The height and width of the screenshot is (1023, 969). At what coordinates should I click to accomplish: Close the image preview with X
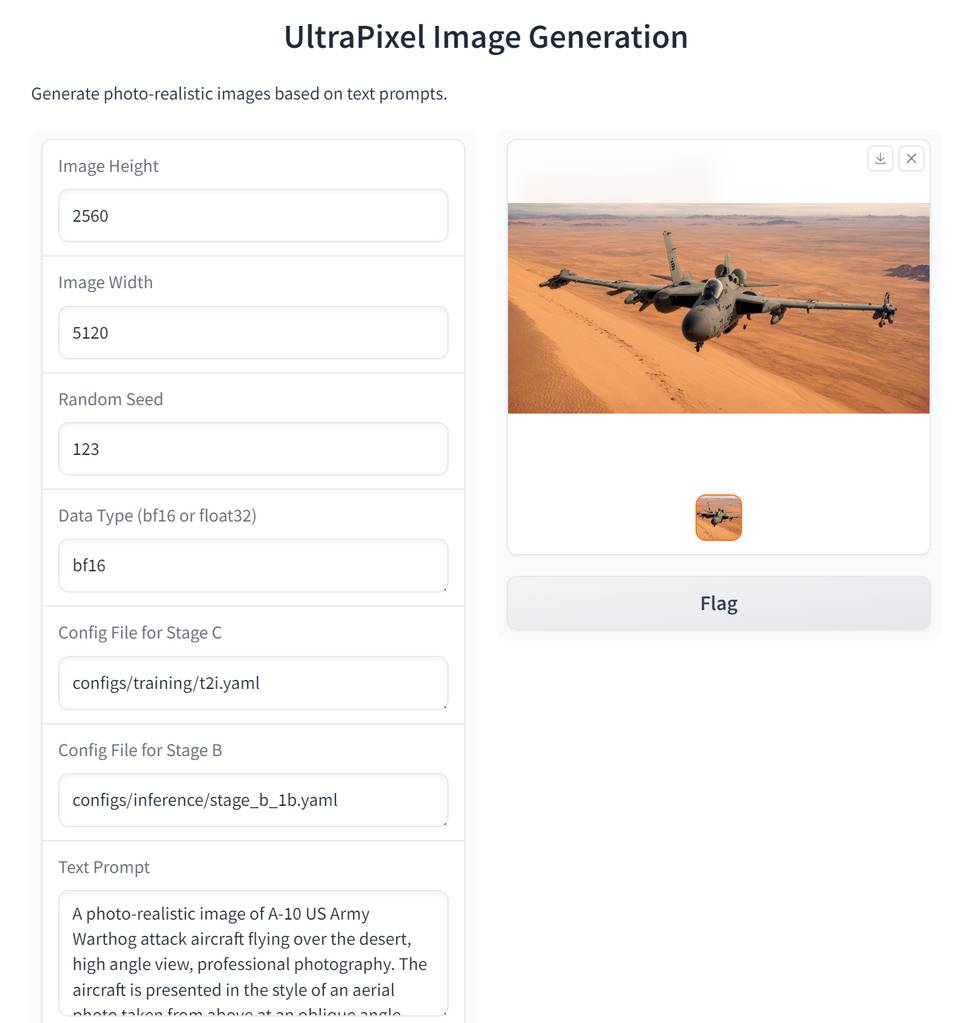[911, 158]
